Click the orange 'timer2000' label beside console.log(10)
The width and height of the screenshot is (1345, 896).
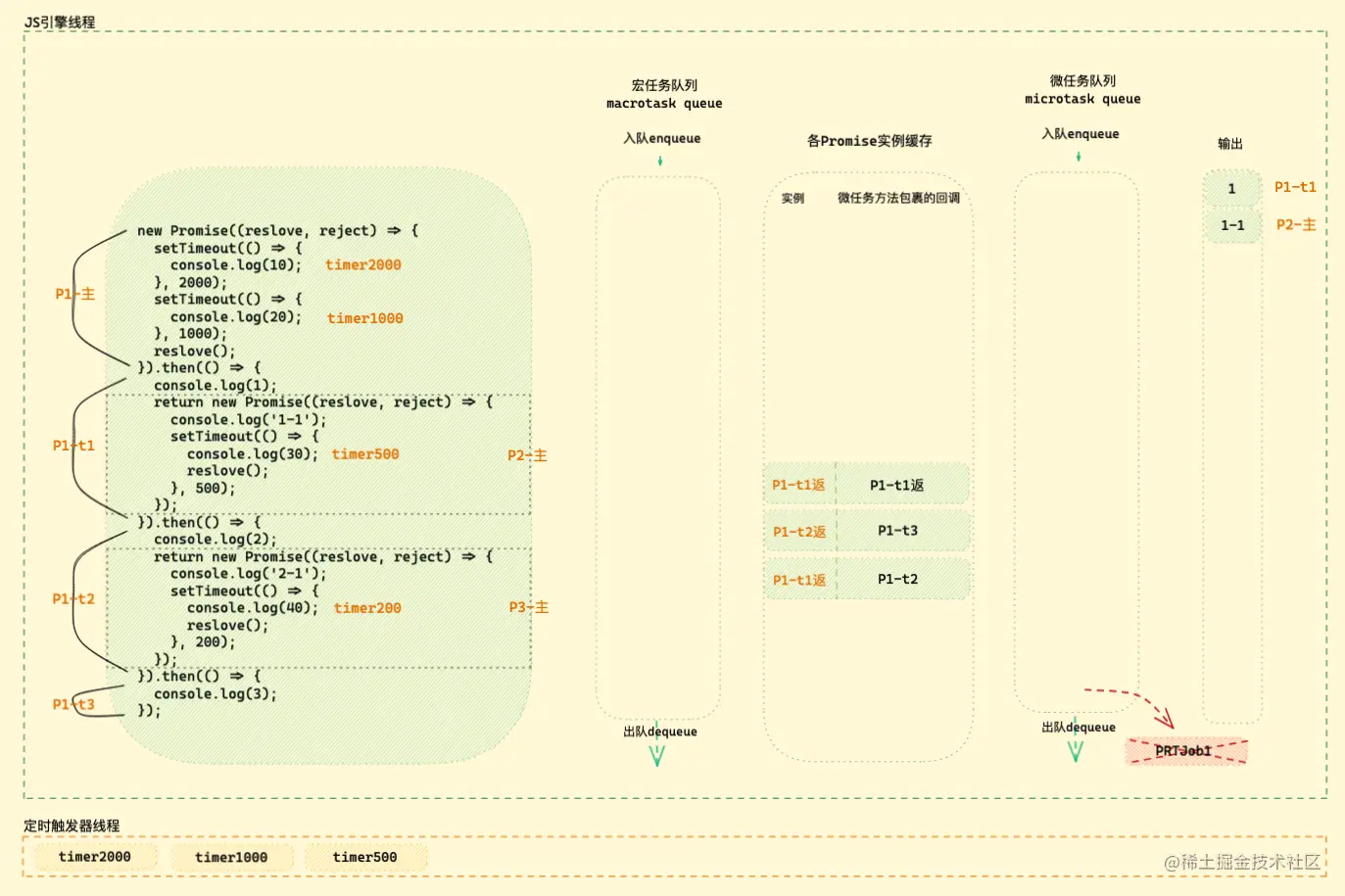tap(363, 264)
